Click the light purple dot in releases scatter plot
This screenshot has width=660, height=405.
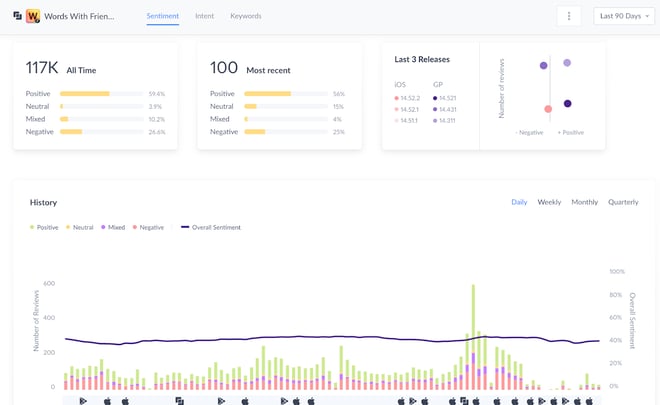pos(567,63)
